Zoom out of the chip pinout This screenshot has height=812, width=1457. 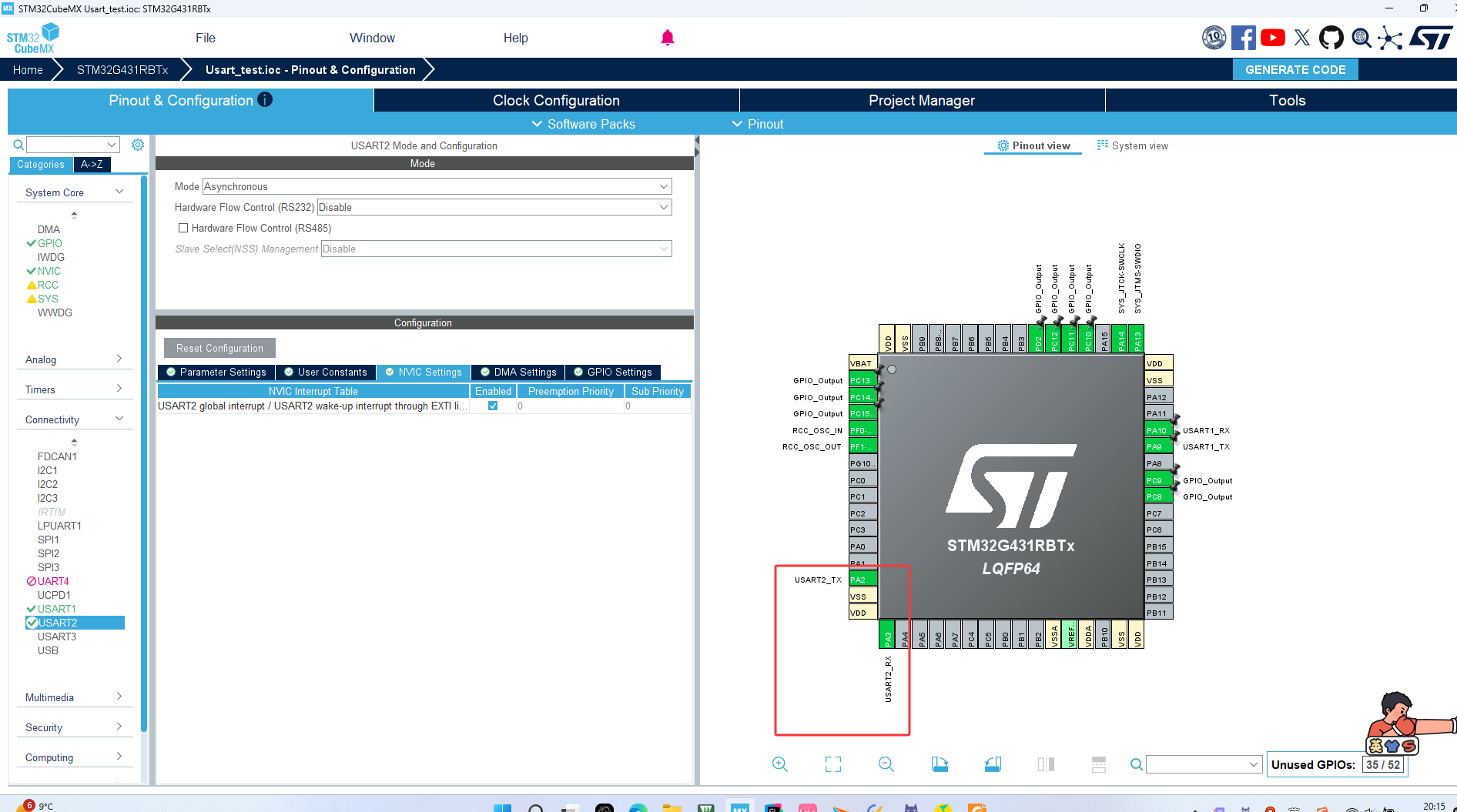tap(886, 764)
